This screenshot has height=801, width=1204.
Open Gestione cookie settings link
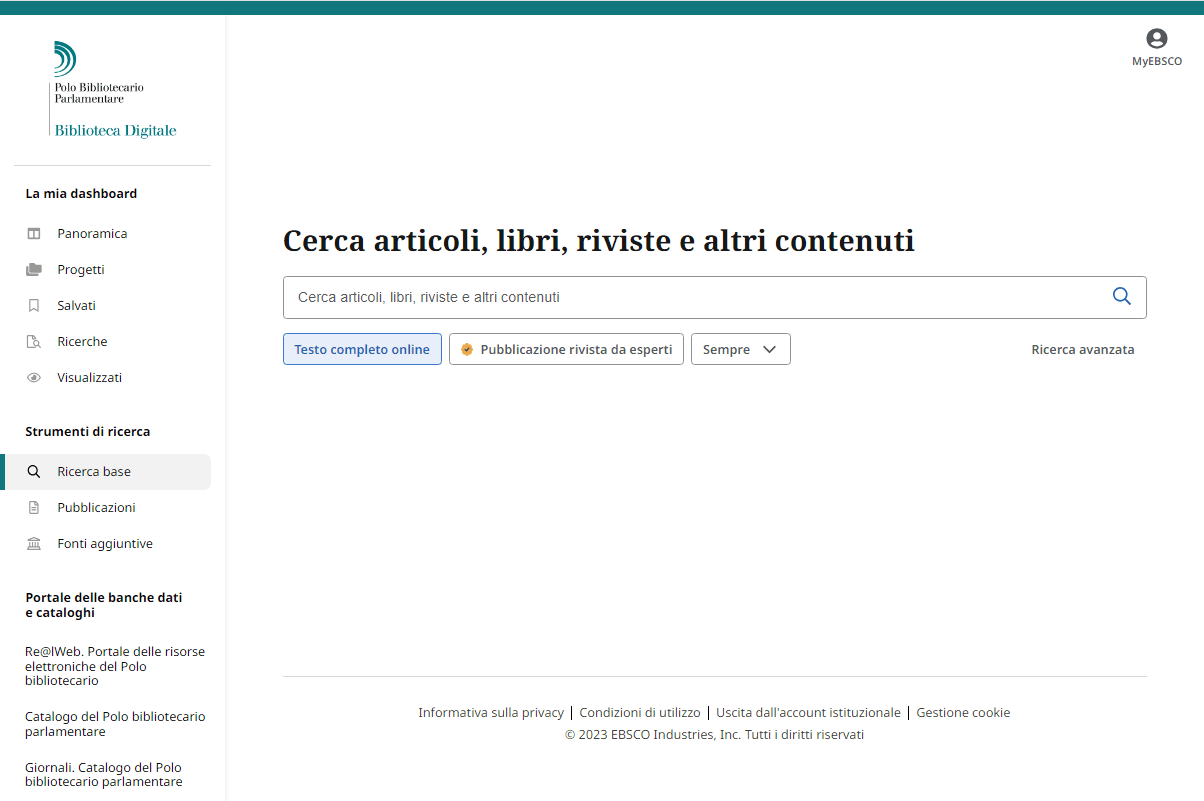coord(963,713)
